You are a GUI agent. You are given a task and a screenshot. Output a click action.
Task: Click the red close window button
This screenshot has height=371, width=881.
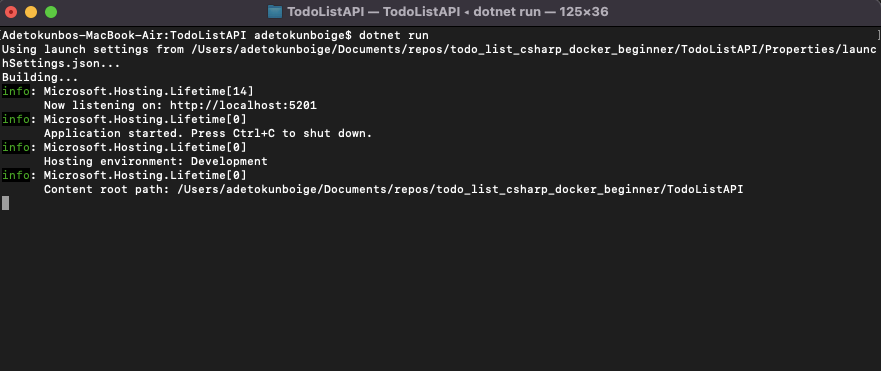(x=11, y=12)
